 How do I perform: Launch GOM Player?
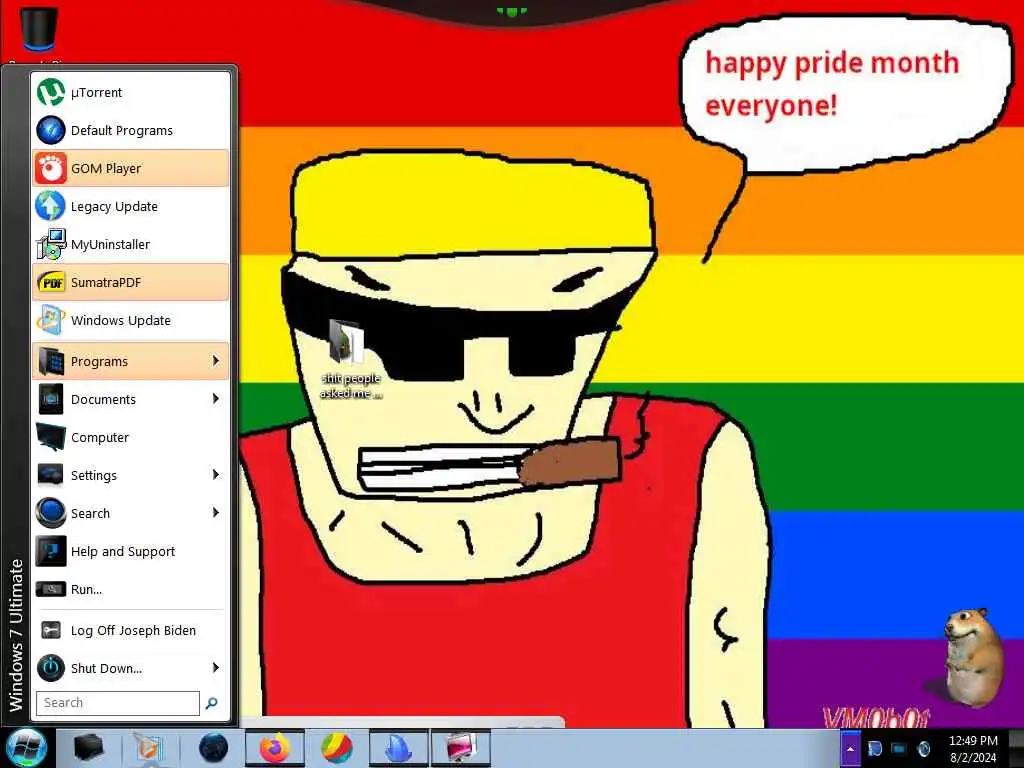pyautogui.click(x=131, y=168)
